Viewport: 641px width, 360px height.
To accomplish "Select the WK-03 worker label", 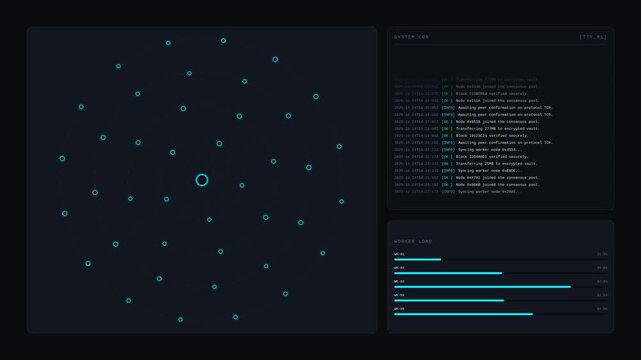I will point(399,282).
